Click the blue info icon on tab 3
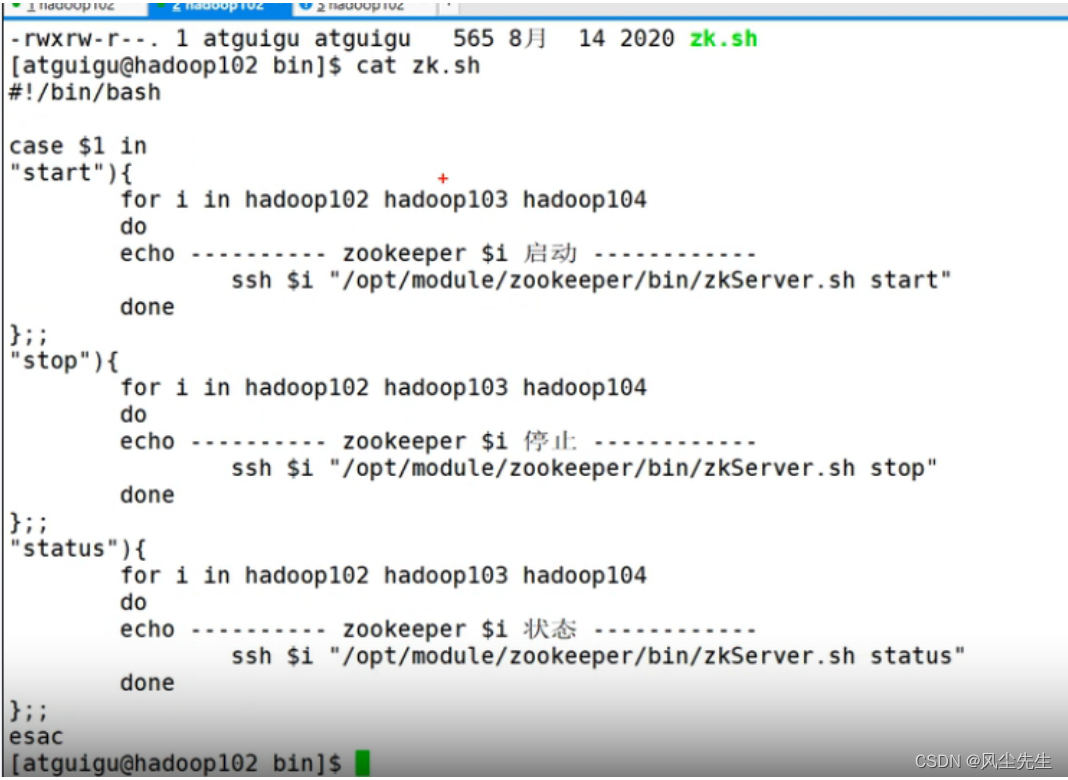 coord(306,5)
